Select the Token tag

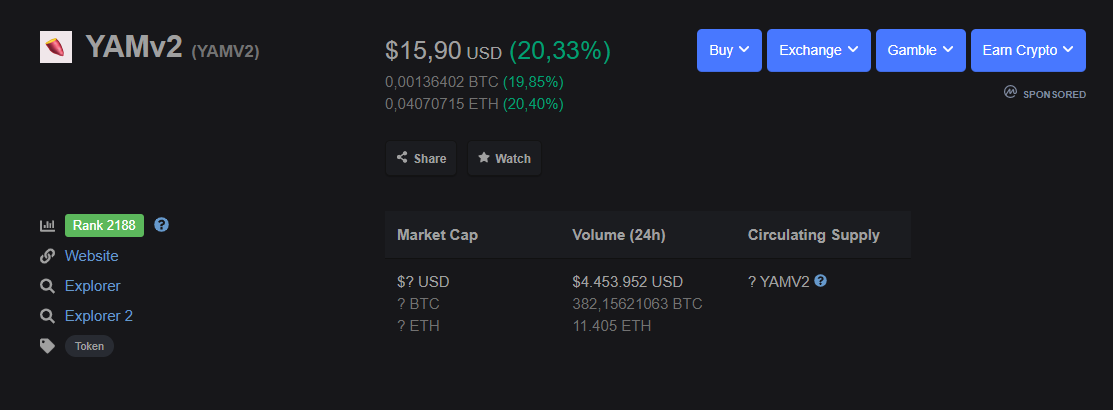pos(89,346)
